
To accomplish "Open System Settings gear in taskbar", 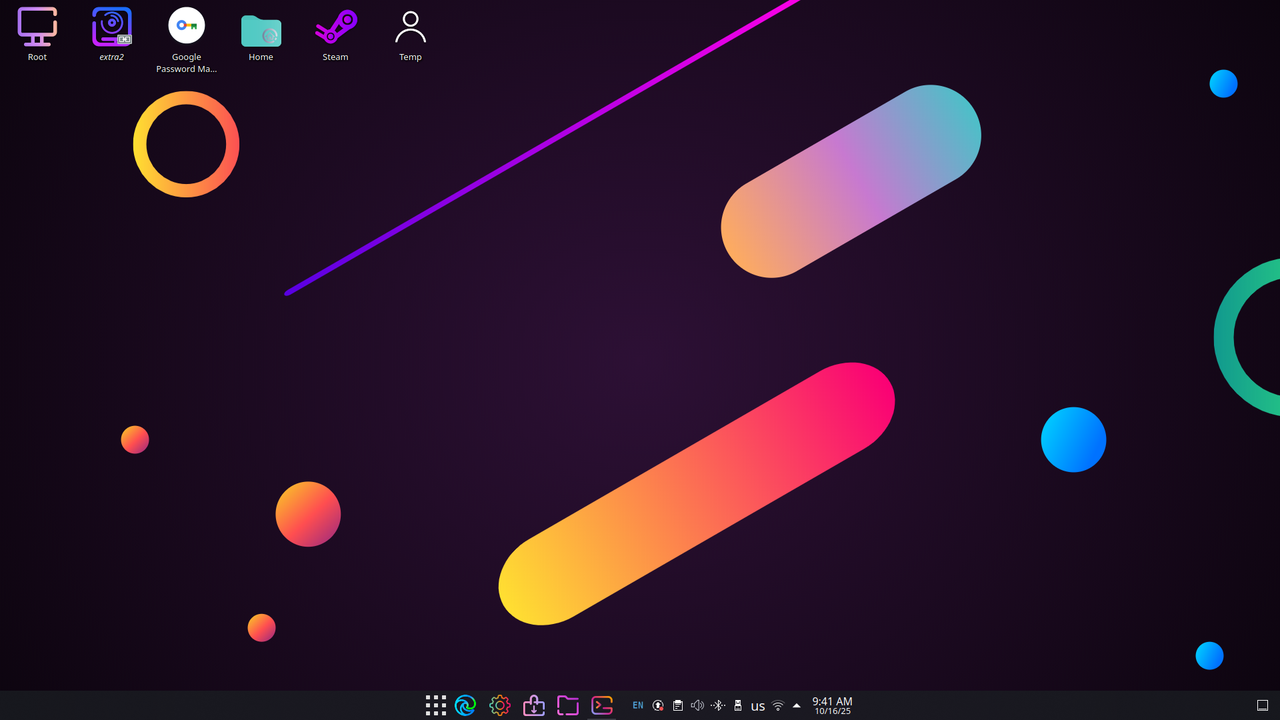I will [500, 705].
